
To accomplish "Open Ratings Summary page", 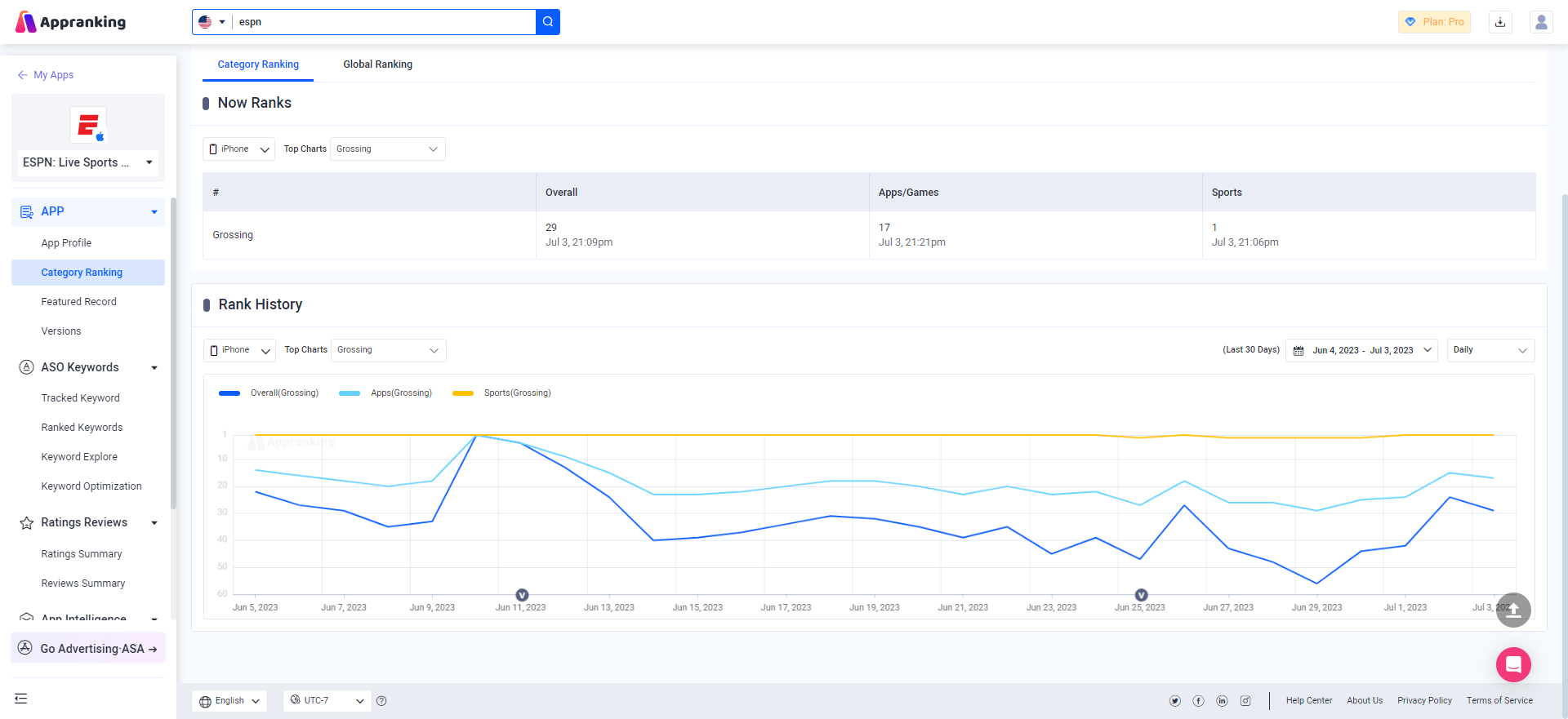I will click(82, 554).
